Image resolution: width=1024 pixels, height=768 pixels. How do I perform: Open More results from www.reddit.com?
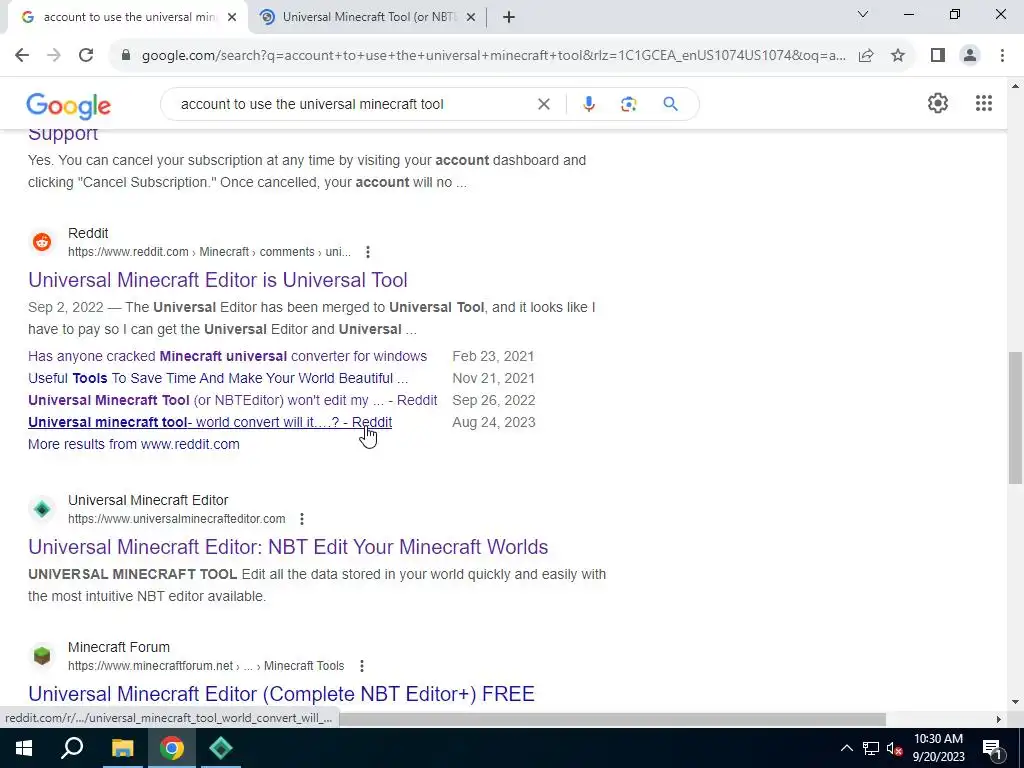coord(134,445)
